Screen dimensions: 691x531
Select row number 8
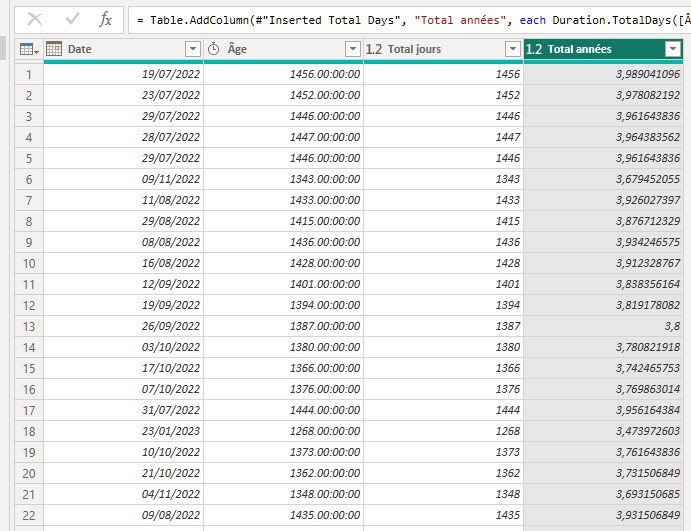click(x=29, y=221)
